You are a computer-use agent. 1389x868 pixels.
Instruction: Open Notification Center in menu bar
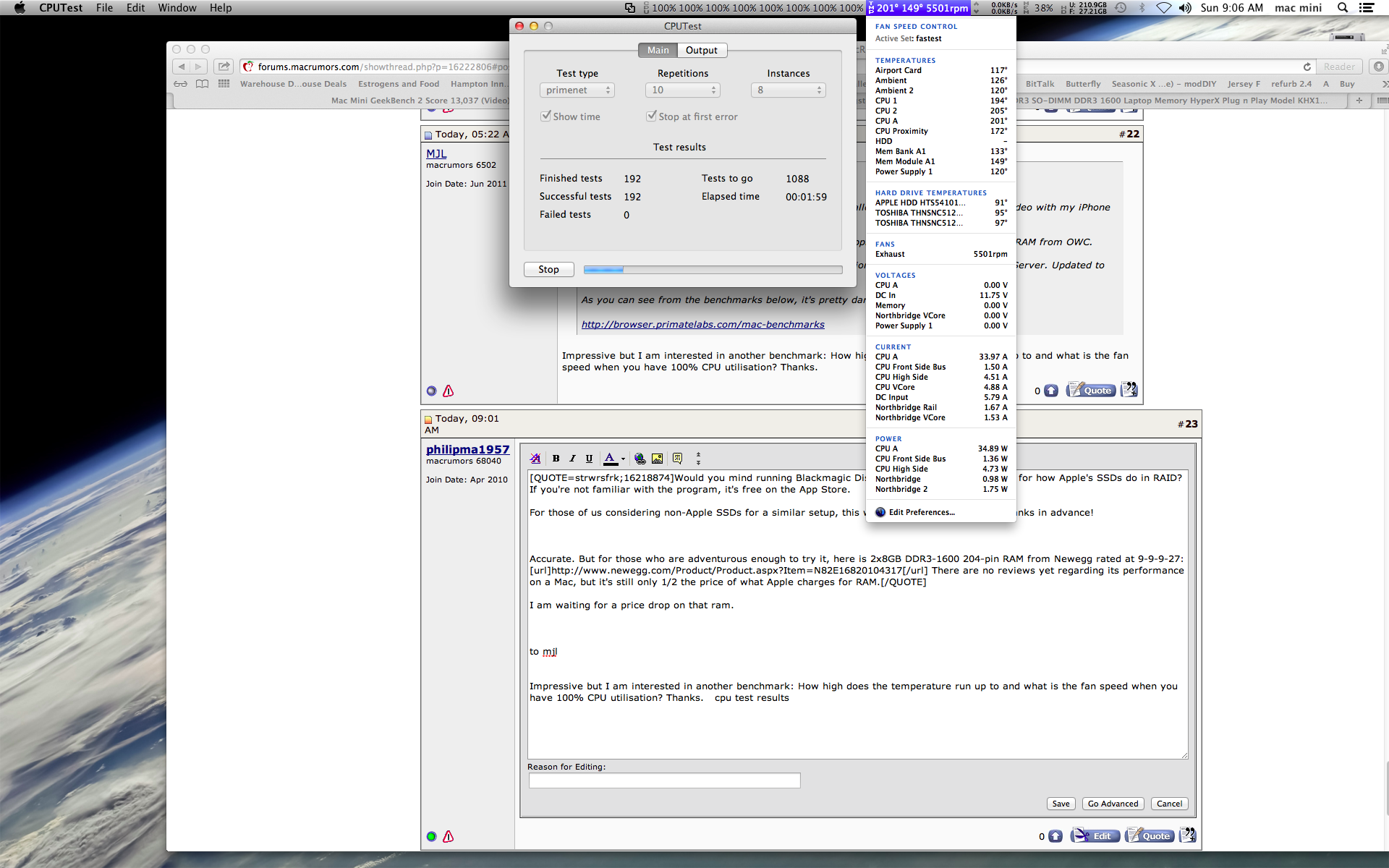tap(1367, 8)
